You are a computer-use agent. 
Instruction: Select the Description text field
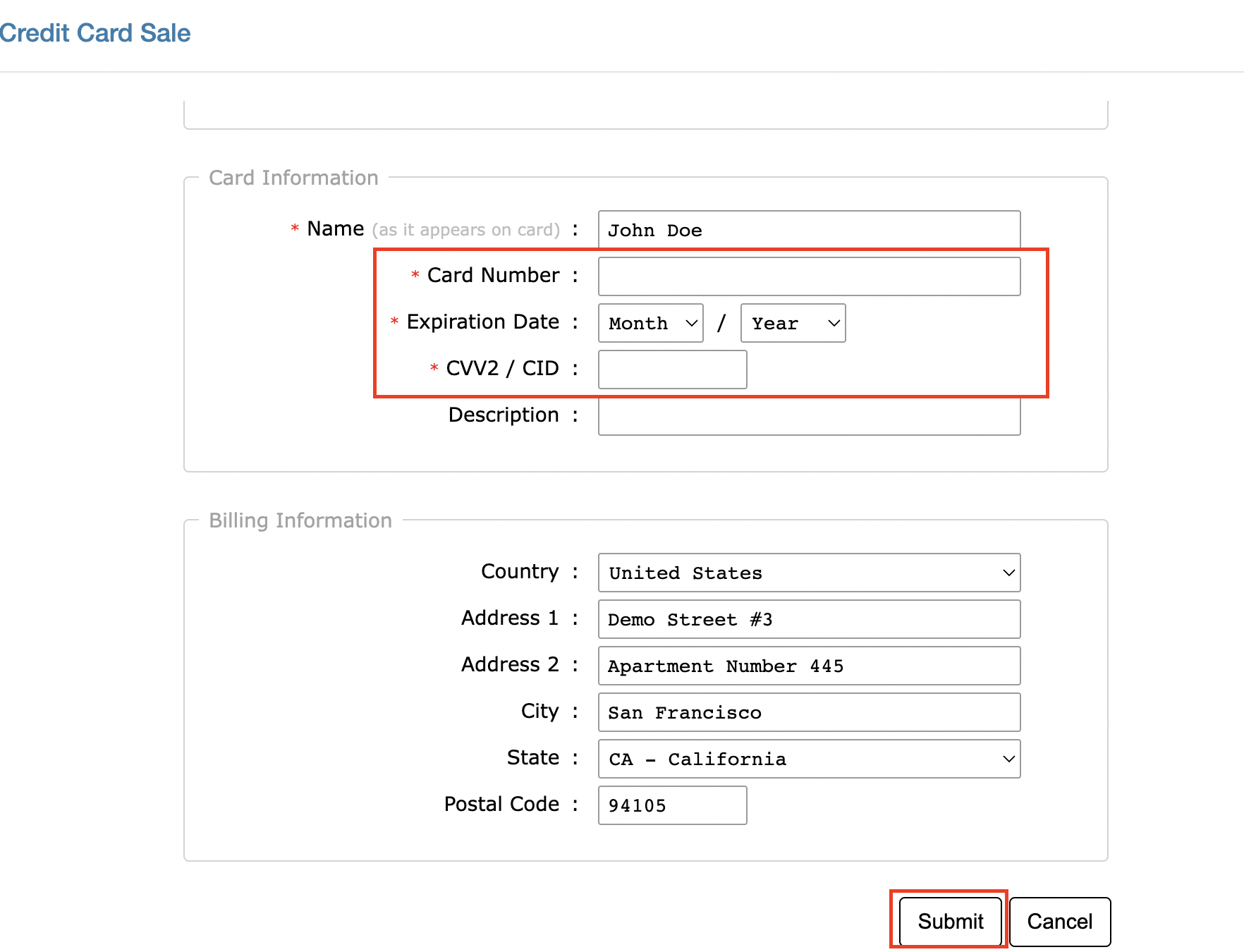808,417
